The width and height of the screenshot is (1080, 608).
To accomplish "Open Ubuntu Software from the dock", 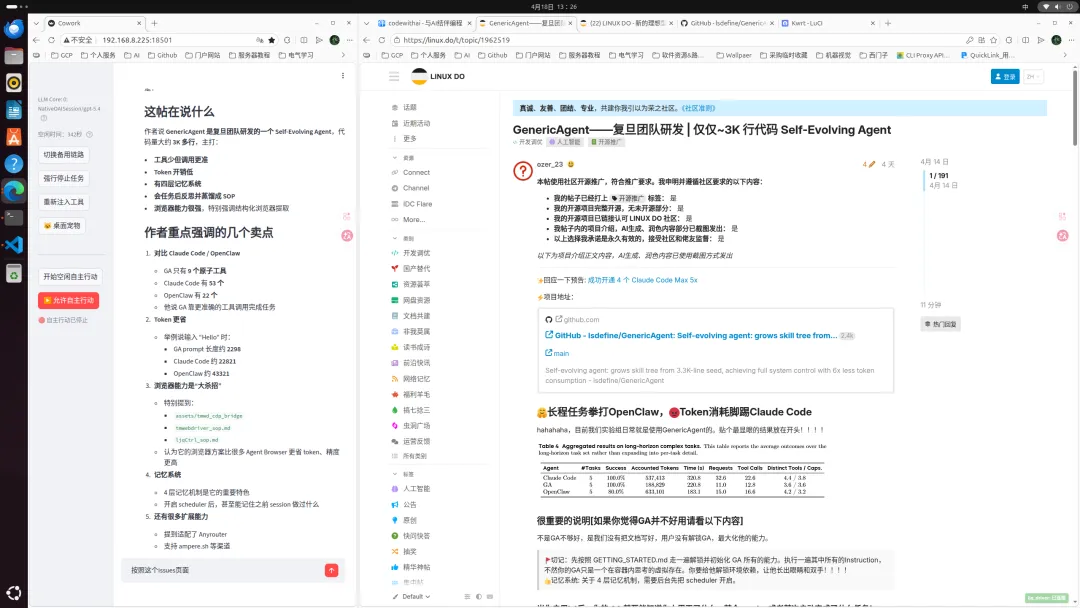I will (14, 136).
